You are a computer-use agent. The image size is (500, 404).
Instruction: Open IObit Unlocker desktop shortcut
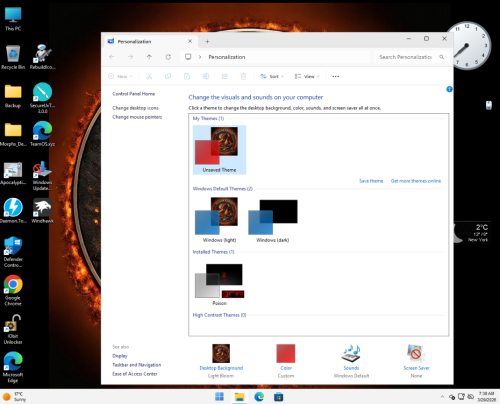(13, 329)
